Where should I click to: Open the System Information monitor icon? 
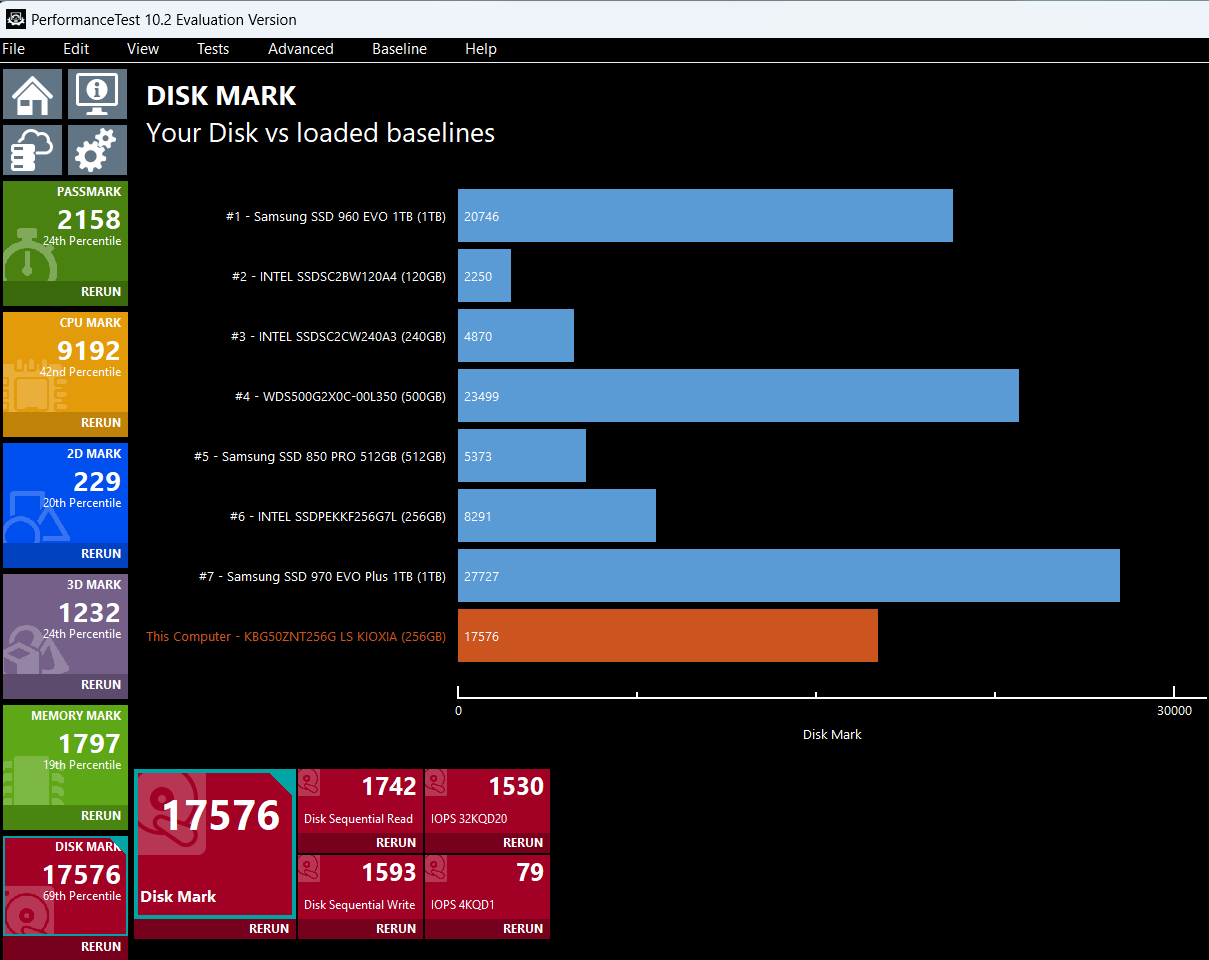pyautogui.click(x=97, y=95)
